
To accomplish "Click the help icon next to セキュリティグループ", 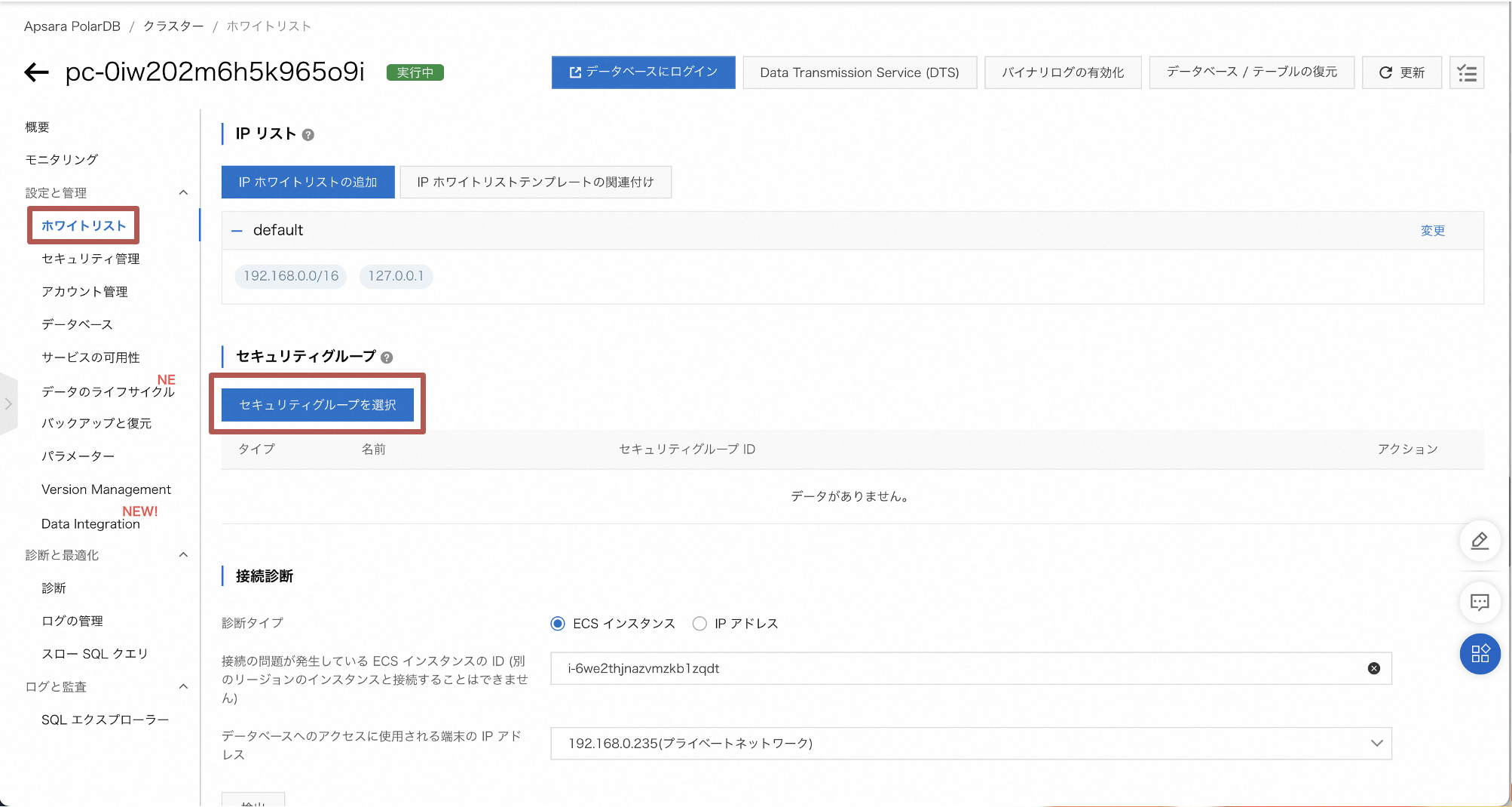I will point(386,358).
